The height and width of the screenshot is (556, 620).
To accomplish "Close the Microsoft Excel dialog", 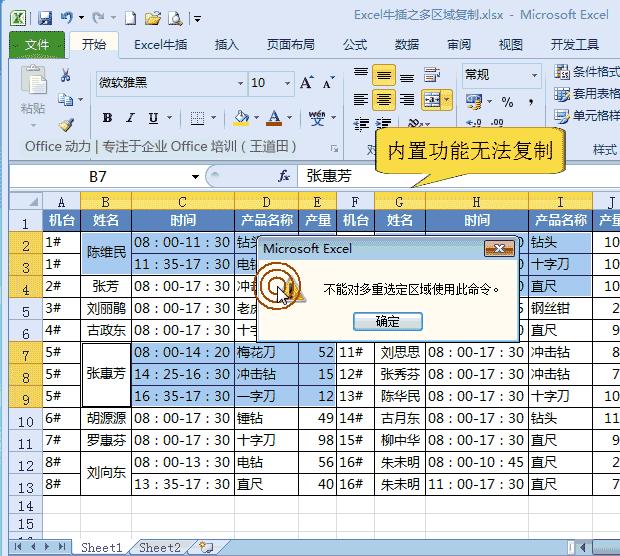I will 499,249.
